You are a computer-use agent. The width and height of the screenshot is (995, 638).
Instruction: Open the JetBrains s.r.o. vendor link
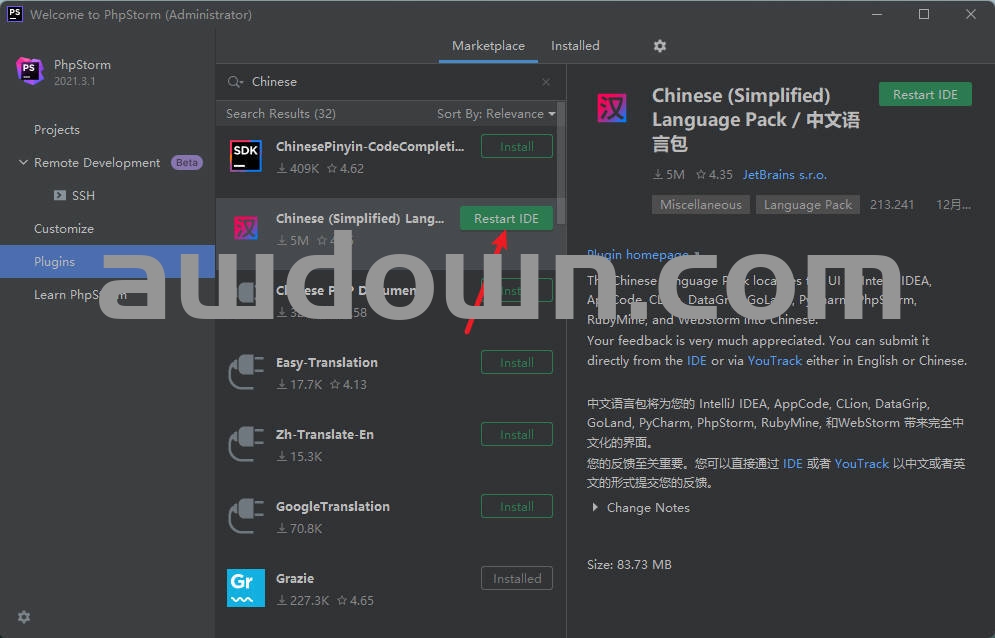click(784, 175)
